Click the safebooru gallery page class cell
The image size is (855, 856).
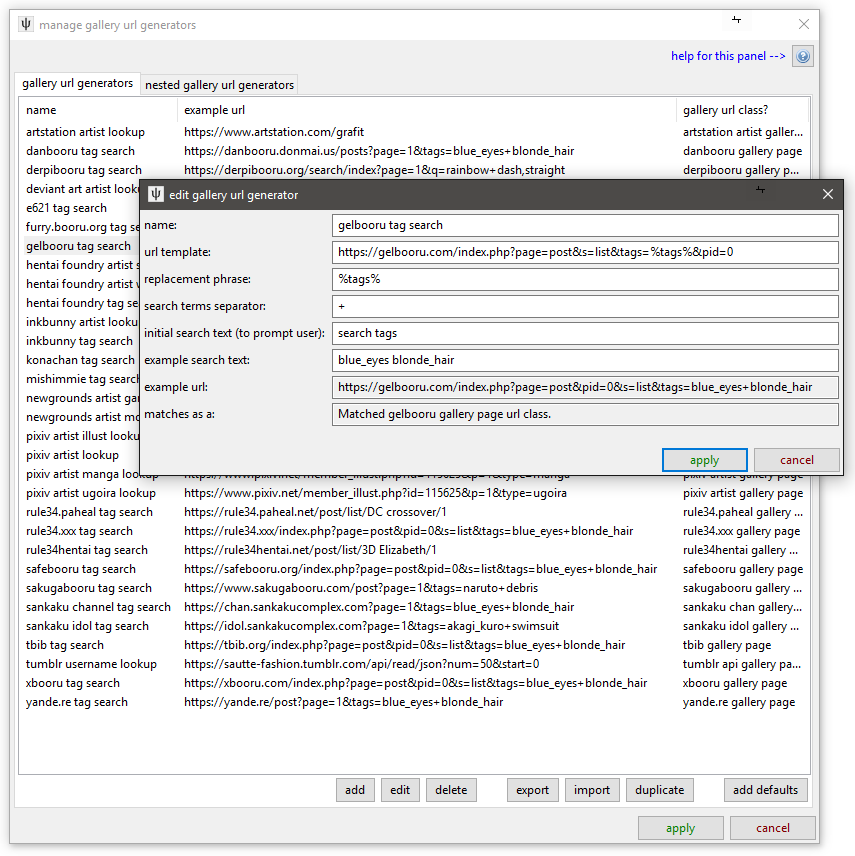coord(743,569)
